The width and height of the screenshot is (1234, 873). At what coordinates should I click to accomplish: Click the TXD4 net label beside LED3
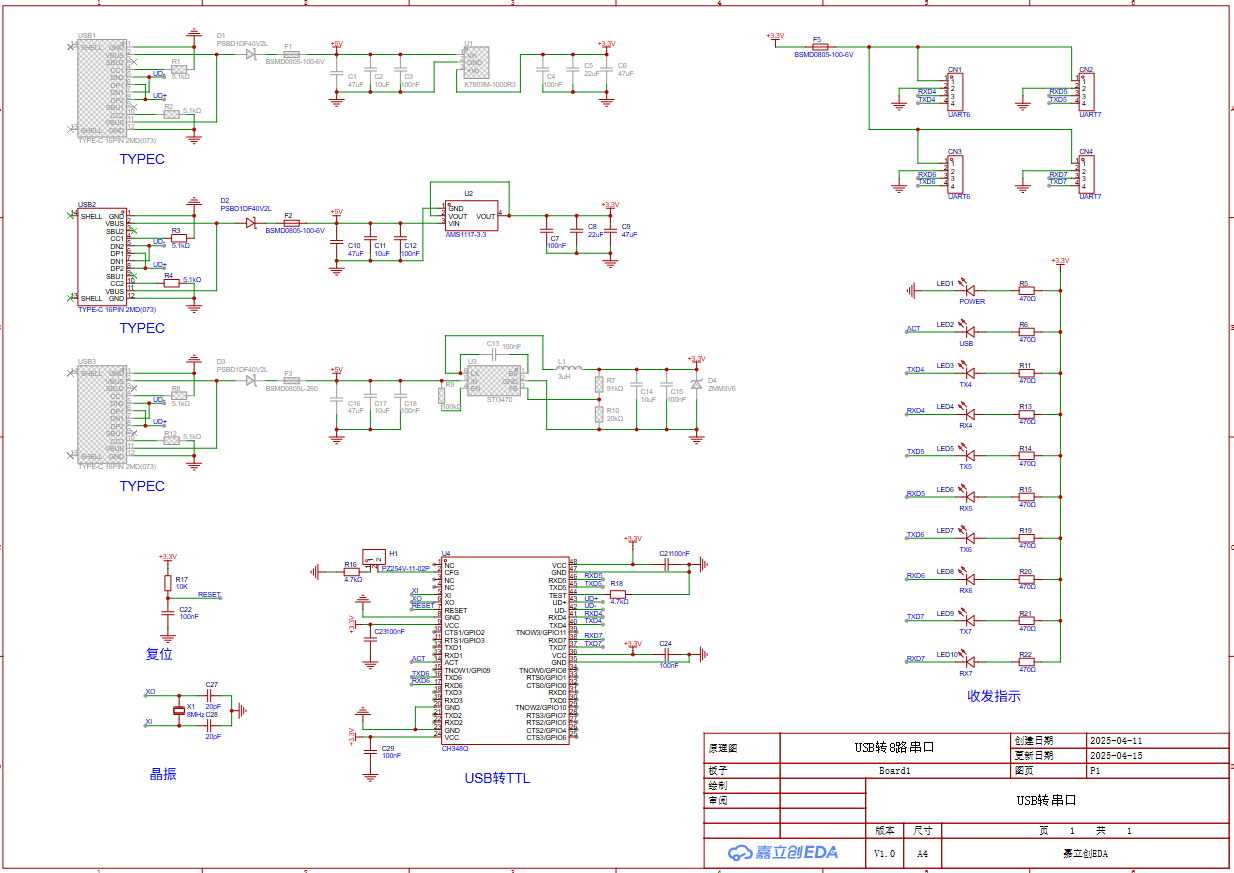coord(915,370)
